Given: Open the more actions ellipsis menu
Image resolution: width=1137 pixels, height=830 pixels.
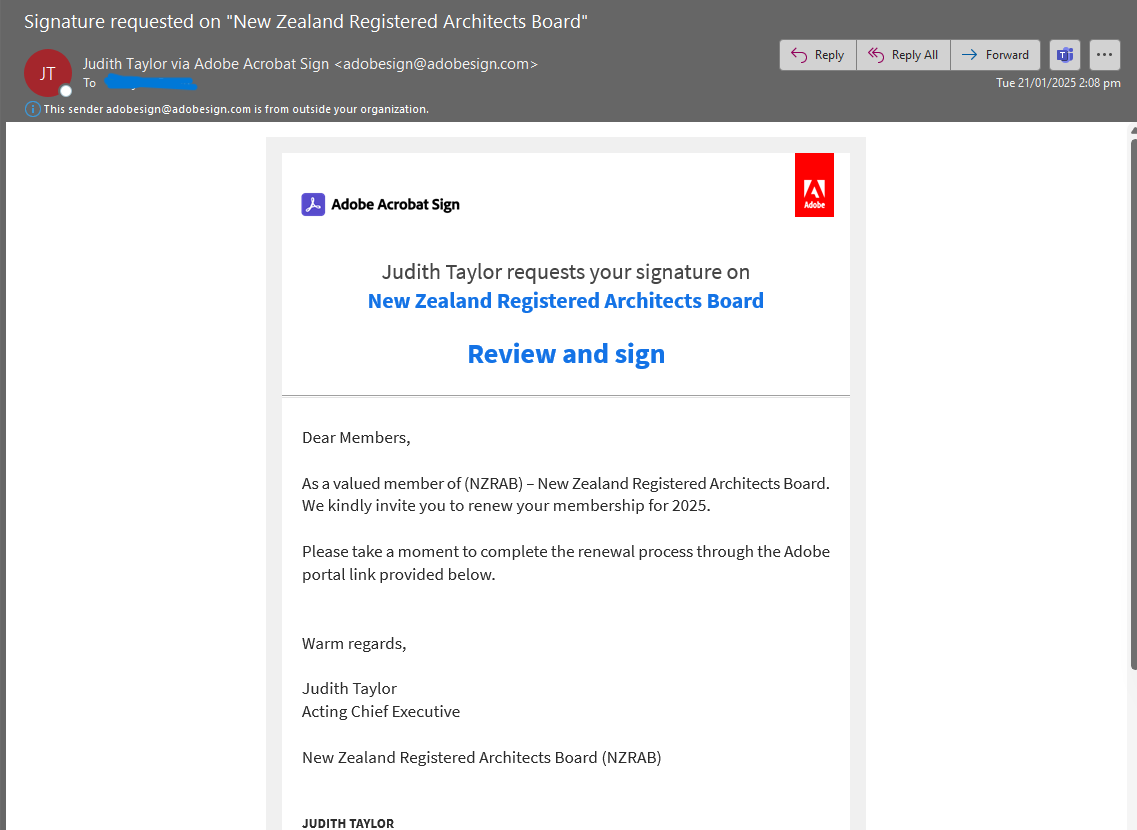Looking at the screenshot, I should pyautogui.click(x=1104, y=55).
